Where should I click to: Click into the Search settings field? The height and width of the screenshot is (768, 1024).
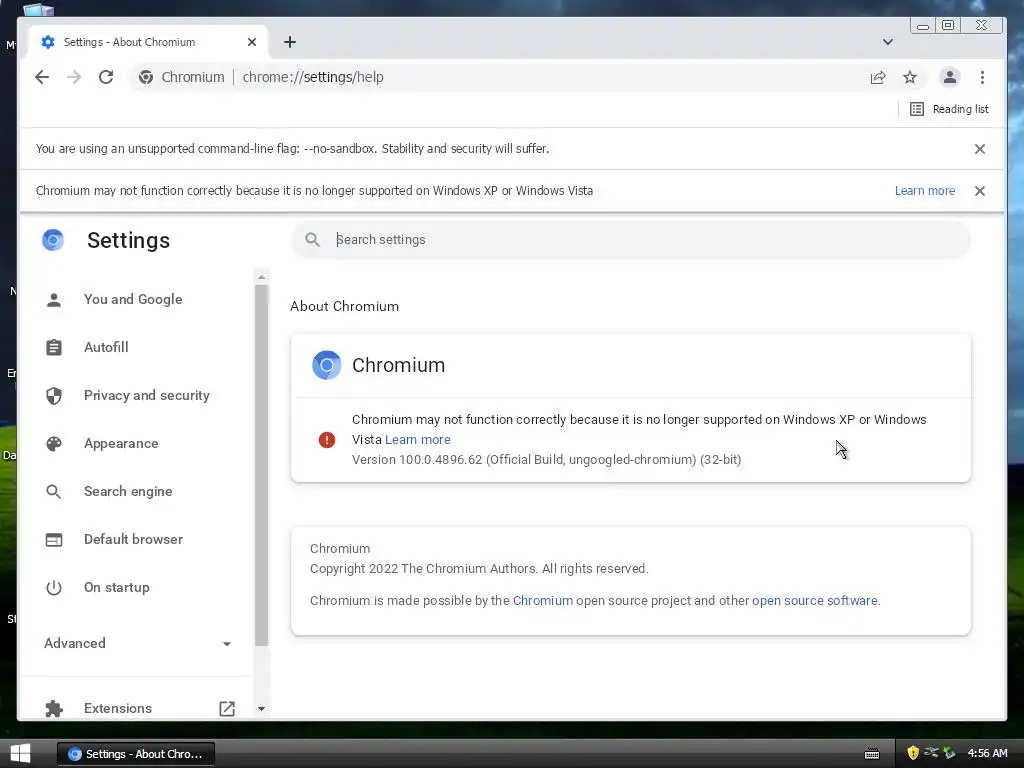click(631, 240)
